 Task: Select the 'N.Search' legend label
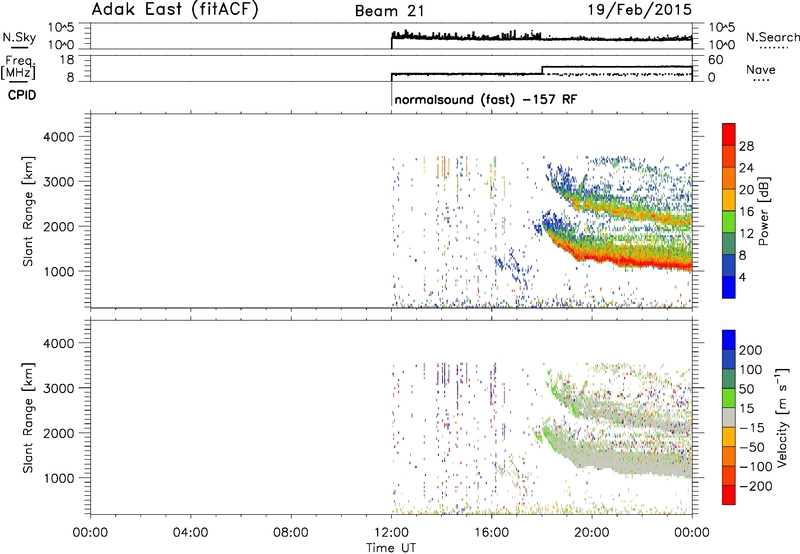(x=772, y=37)
